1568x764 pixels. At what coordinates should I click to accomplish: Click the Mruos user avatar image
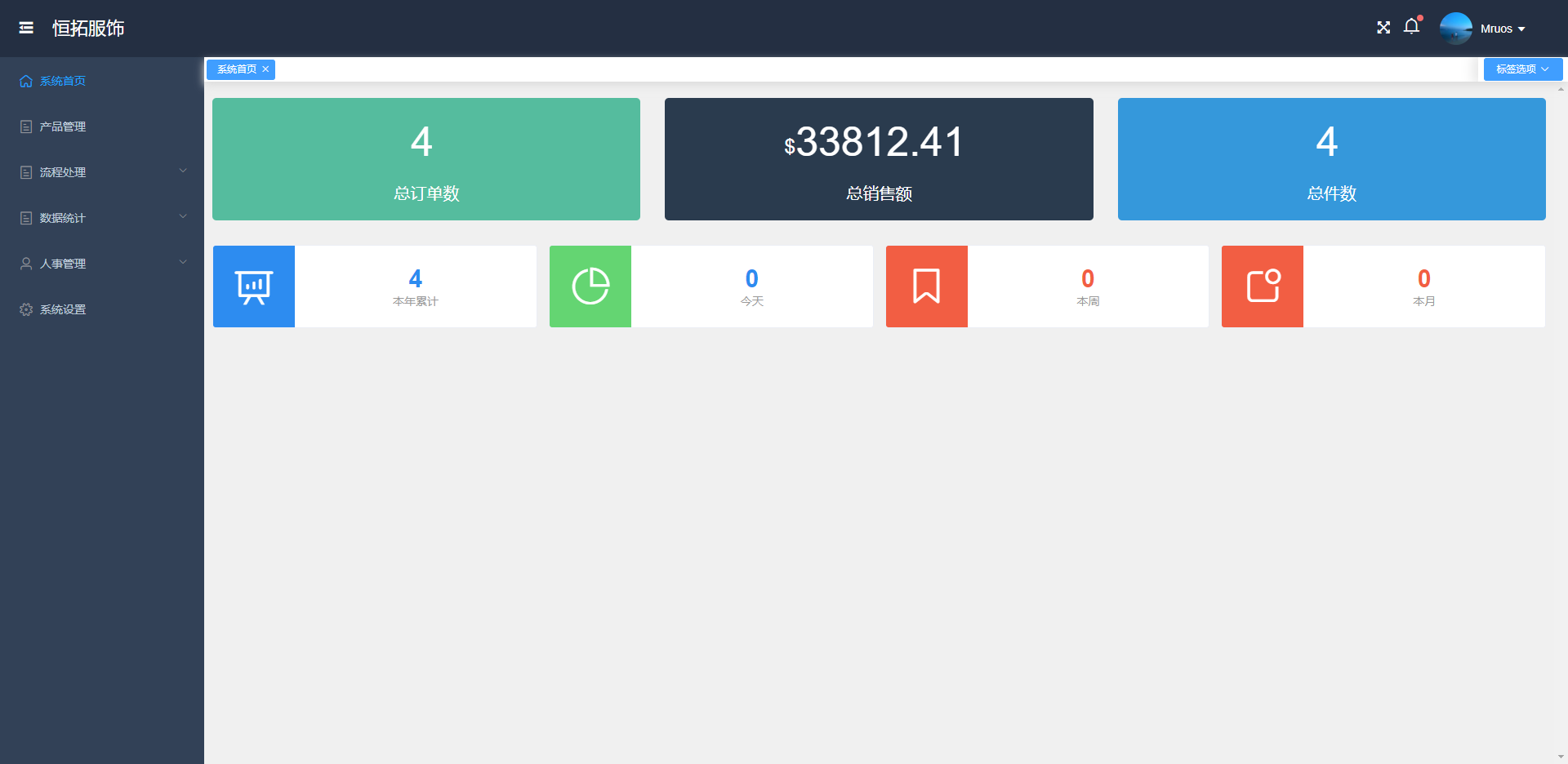coord(1455,29)
